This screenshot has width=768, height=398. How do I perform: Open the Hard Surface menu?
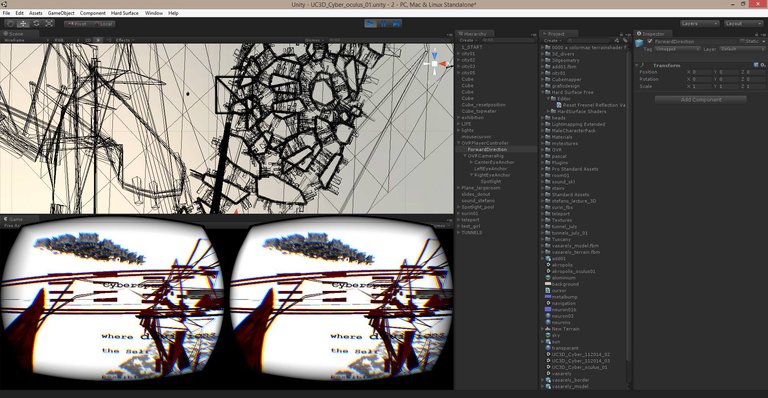(x=124, y=13)
